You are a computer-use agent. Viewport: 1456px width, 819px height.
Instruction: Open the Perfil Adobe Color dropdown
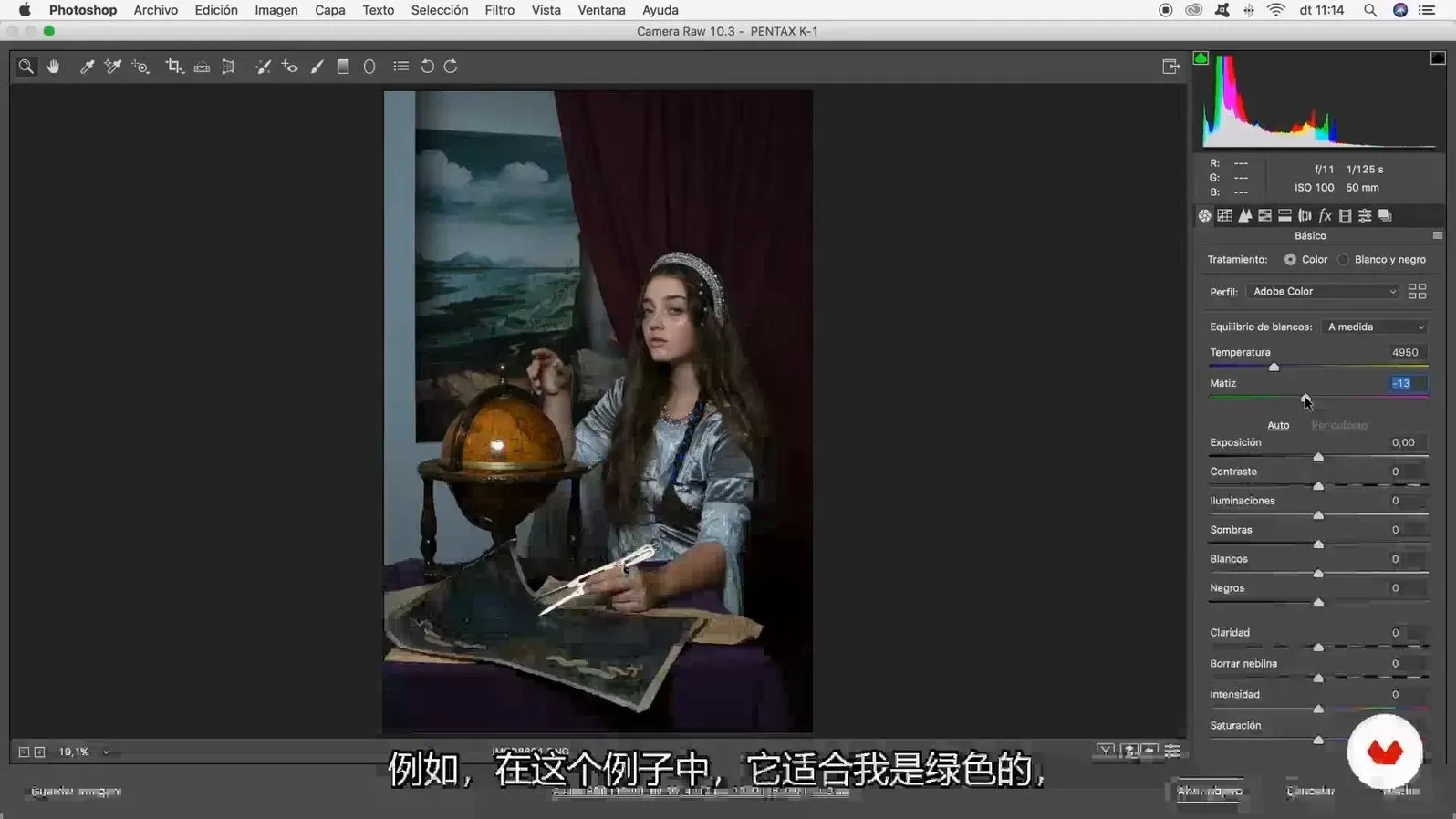(x=1323, y=292)
